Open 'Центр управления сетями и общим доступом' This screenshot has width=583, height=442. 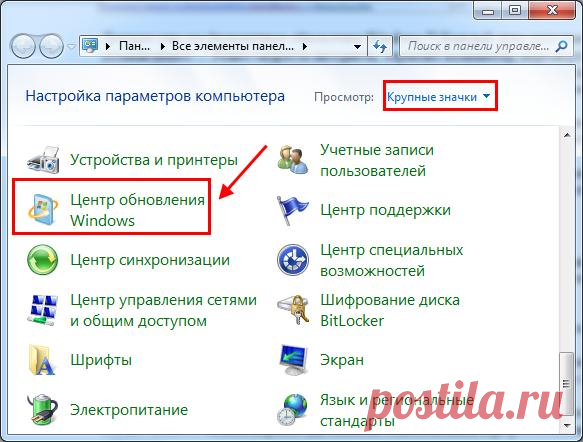[164, 310]
